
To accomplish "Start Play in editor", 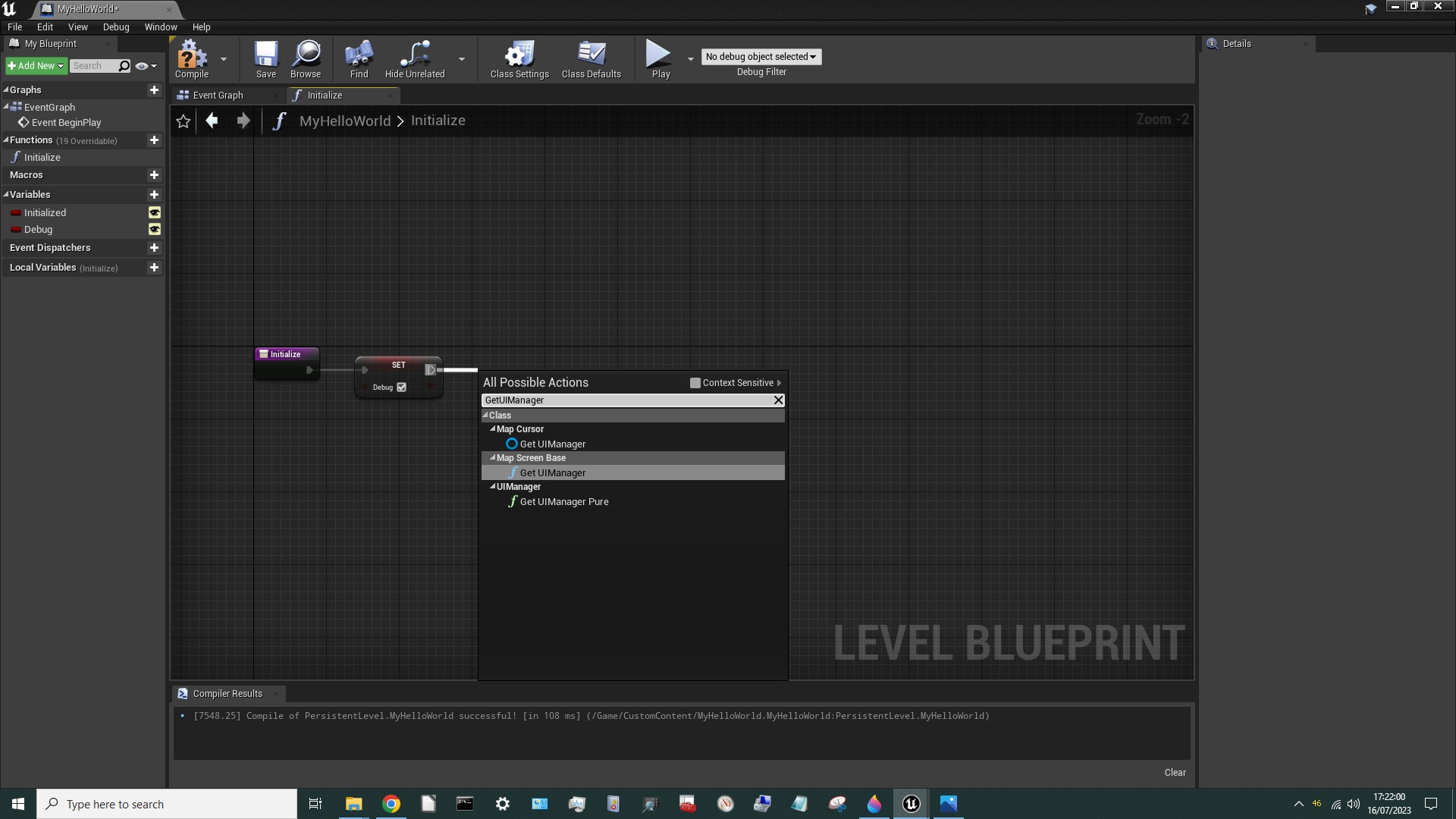I will [661, 59].
